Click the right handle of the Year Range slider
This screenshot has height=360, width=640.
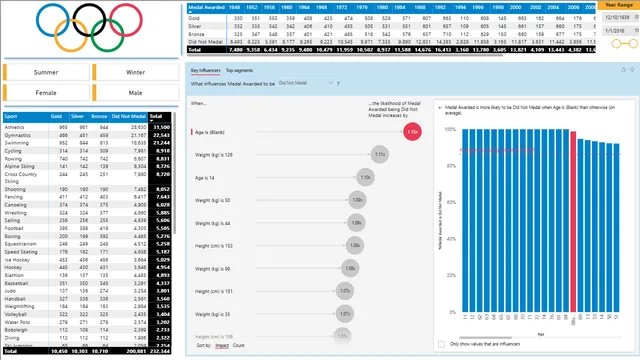(633, 44)
